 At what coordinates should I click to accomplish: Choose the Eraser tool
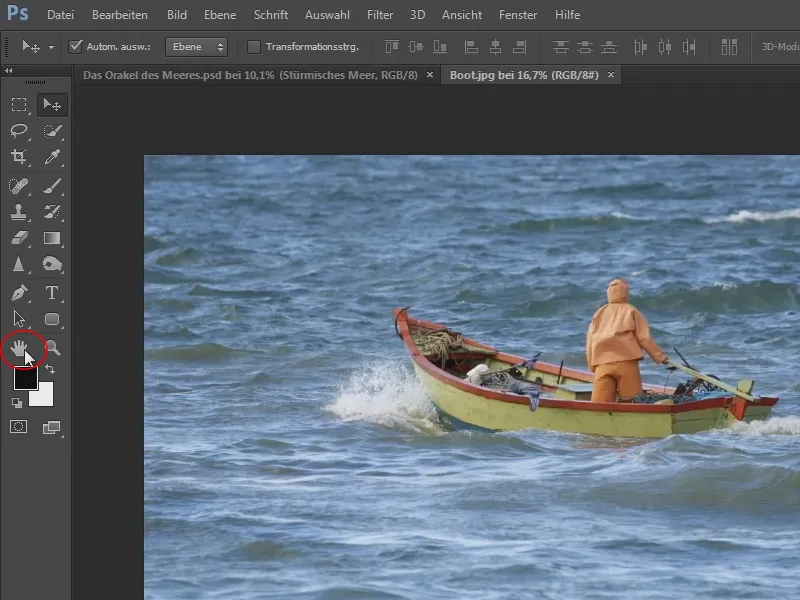click(19, 238)
